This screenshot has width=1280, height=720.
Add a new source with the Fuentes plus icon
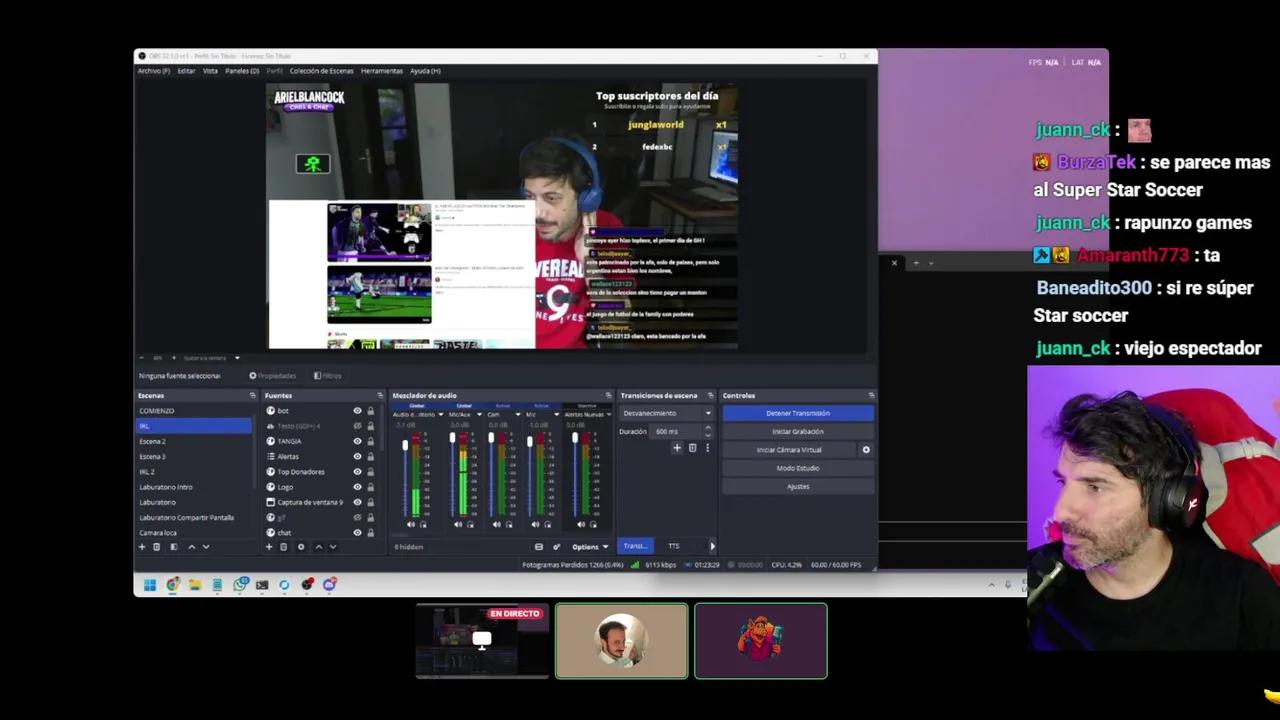(268, 547)
